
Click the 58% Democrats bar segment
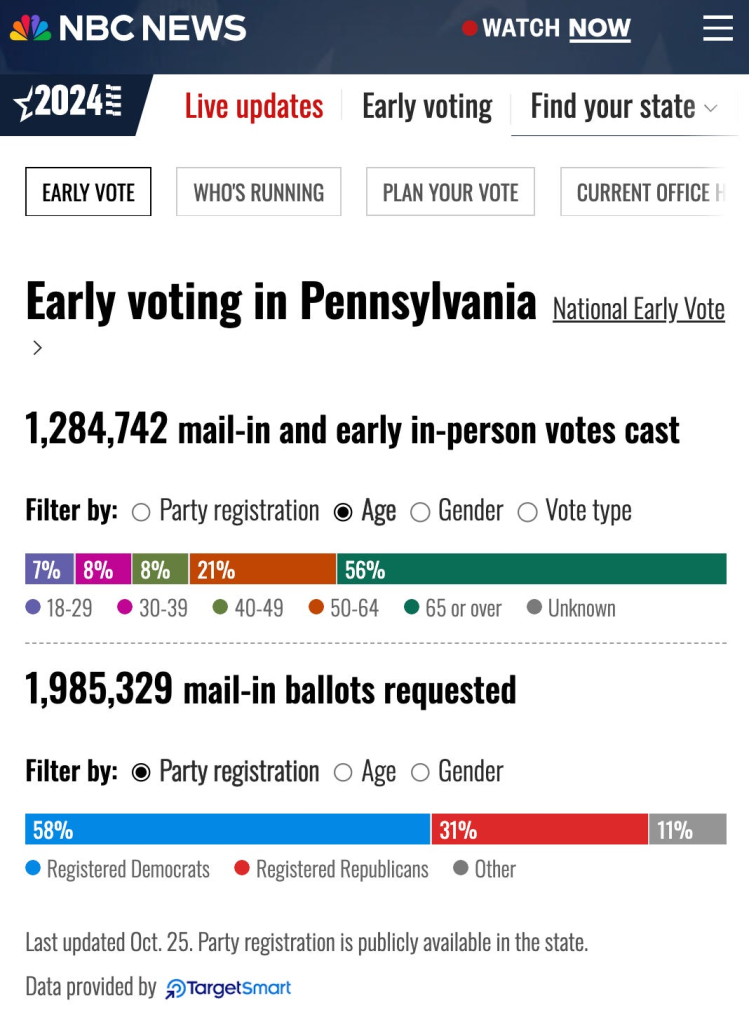(225, 829)
